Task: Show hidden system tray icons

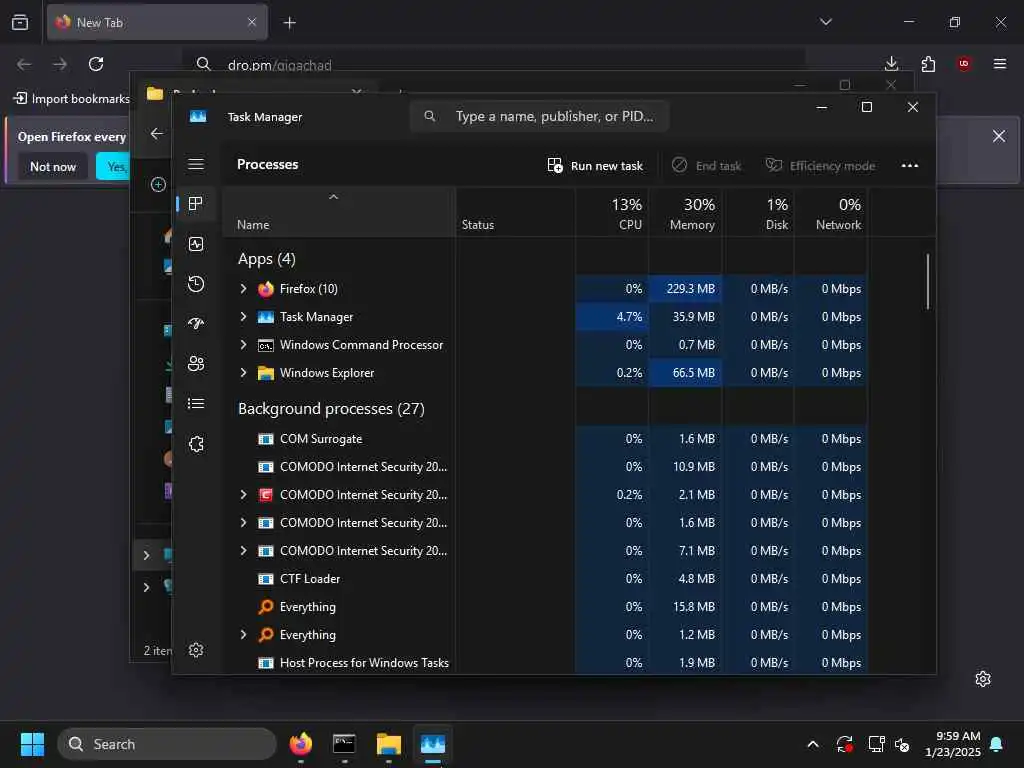Action: pyautogui.click(x=813, y=744)
